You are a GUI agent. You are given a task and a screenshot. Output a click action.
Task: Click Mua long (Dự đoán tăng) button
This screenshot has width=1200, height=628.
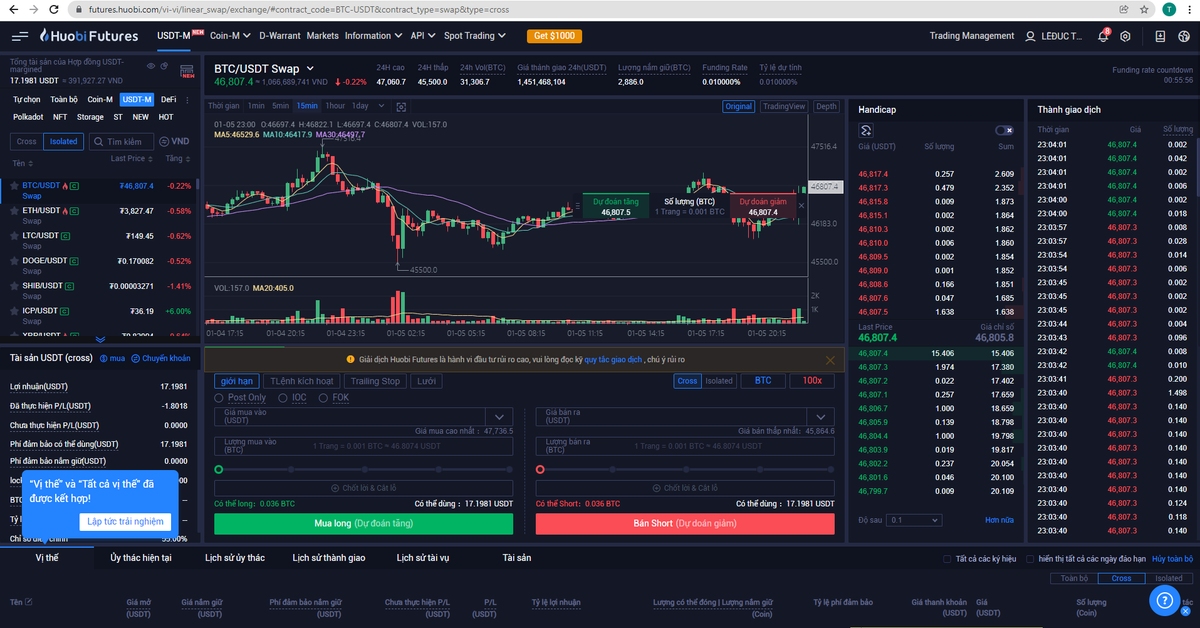click(363, 524)
